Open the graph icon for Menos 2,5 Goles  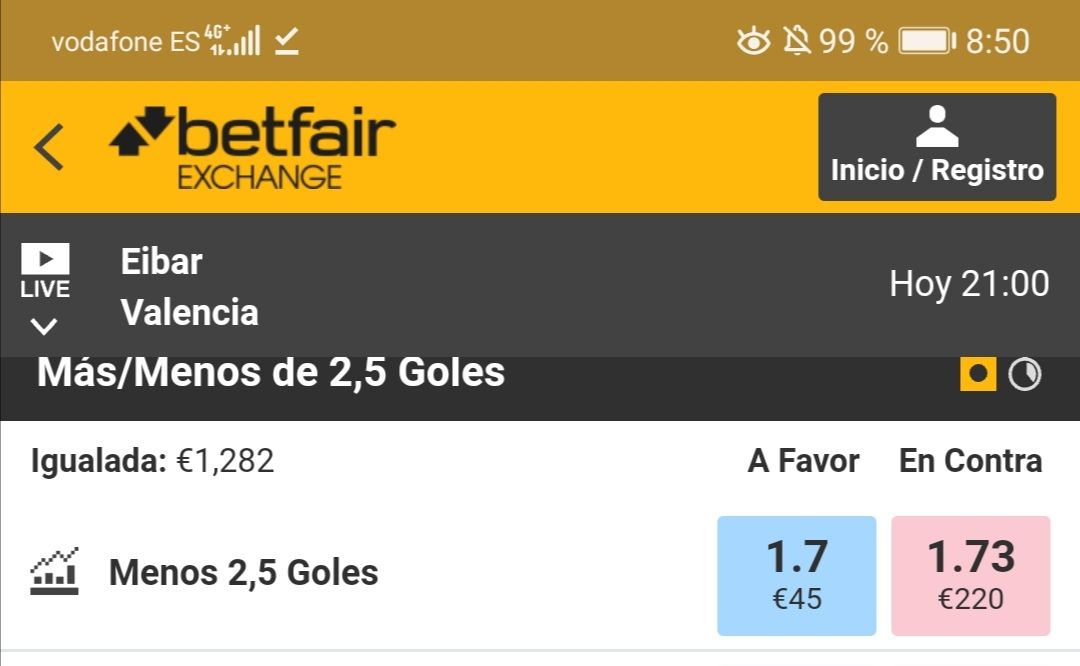(54, 572)
